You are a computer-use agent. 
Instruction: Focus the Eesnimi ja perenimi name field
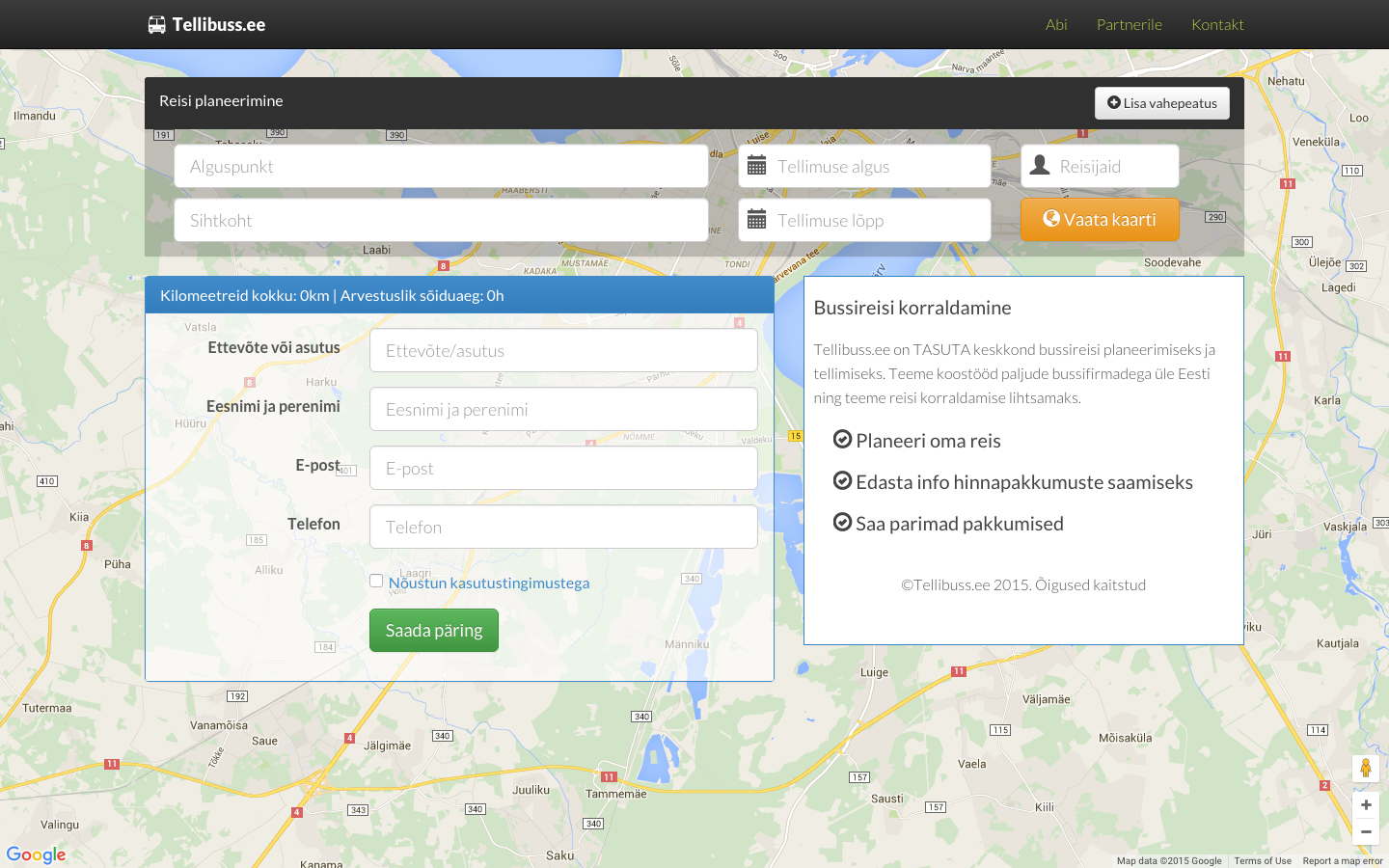point(563,409)
